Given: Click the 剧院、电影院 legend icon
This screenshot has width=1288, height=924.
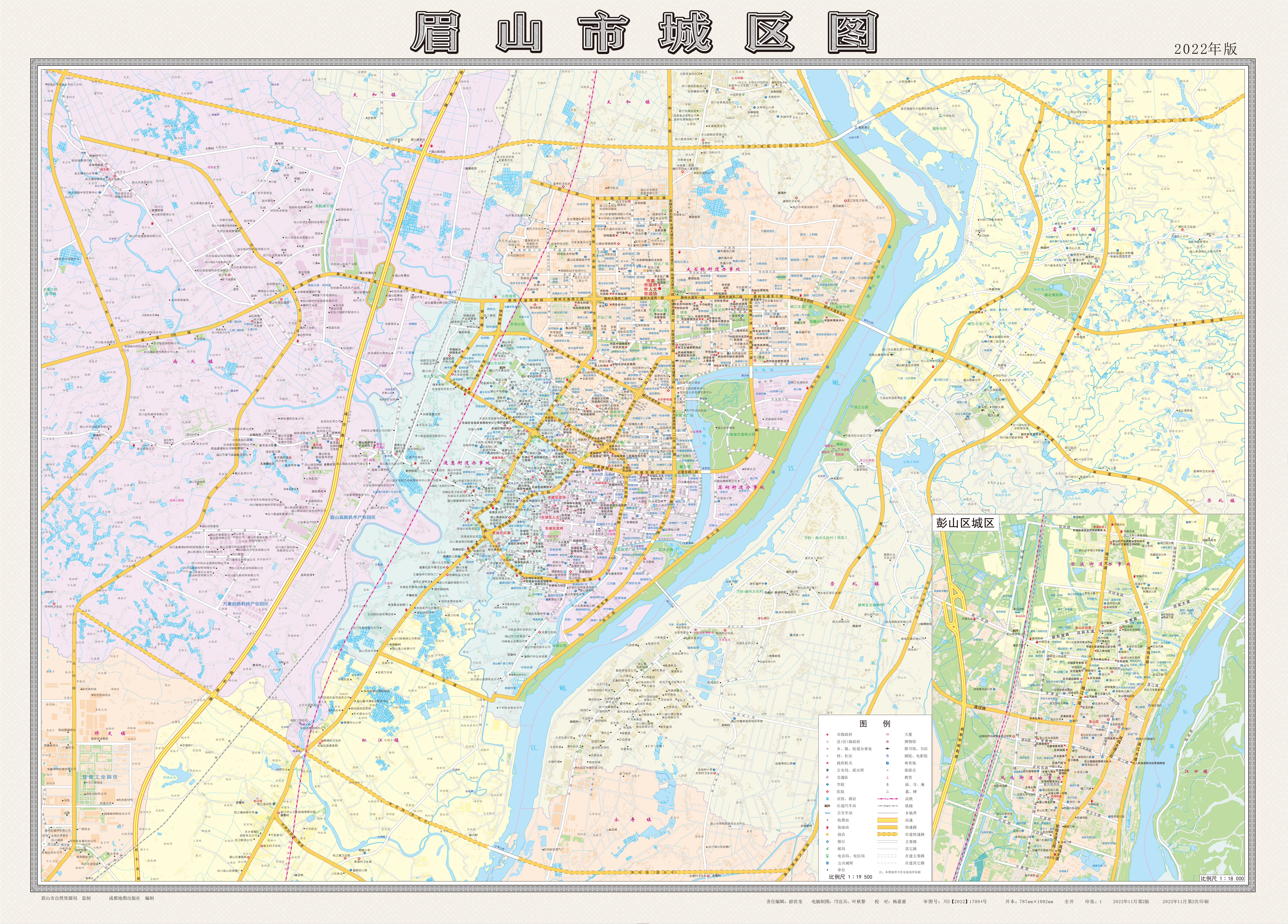Looking at the screenshot, I should pos(888,756).
